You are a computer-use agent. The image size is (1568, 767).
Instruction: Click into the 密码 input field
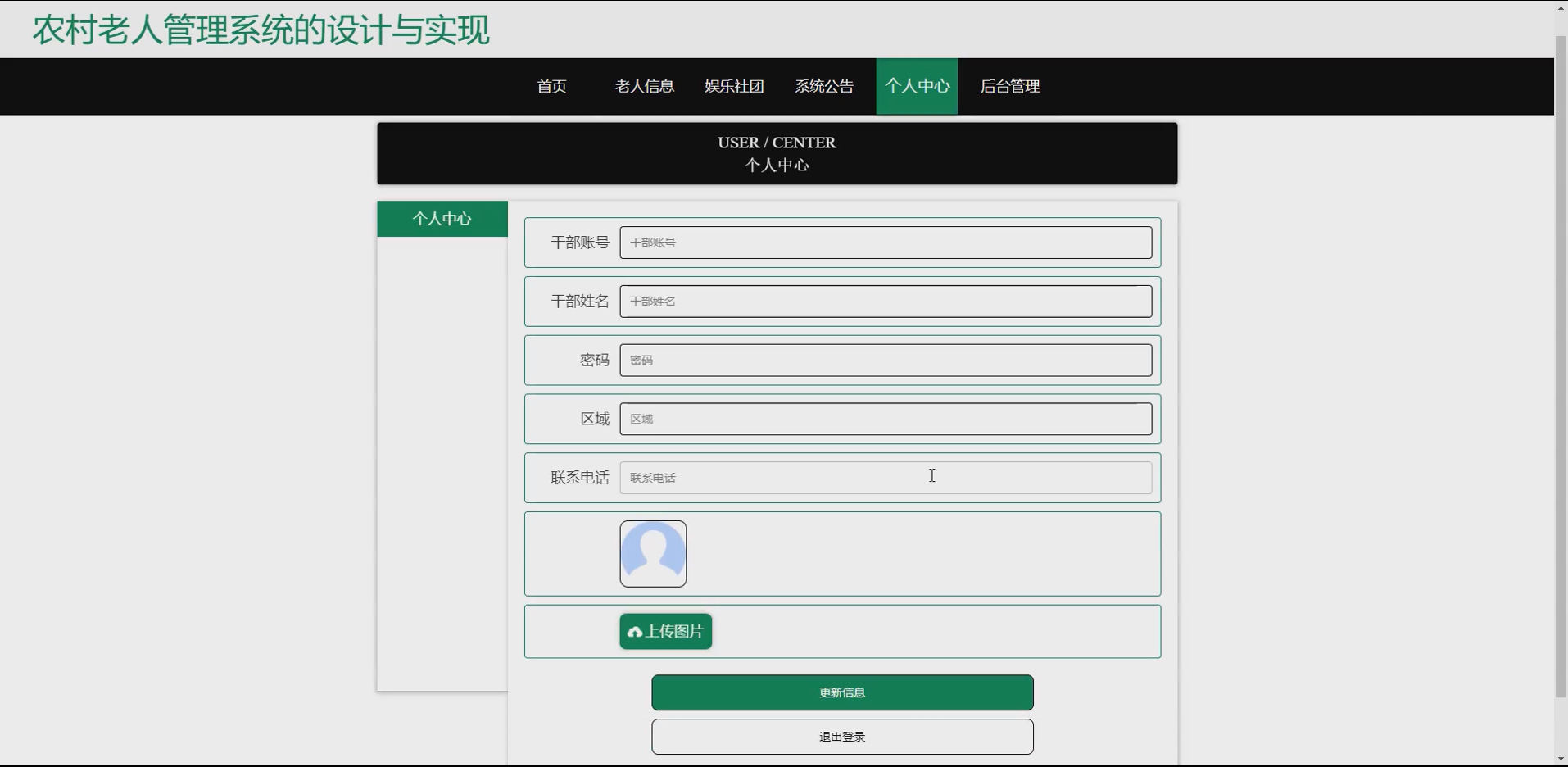point(886,361)
